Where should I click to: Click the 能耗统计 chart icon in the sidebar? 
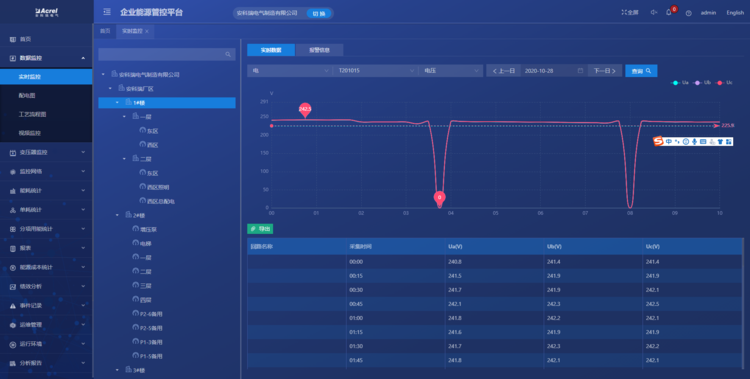point(13,191)
